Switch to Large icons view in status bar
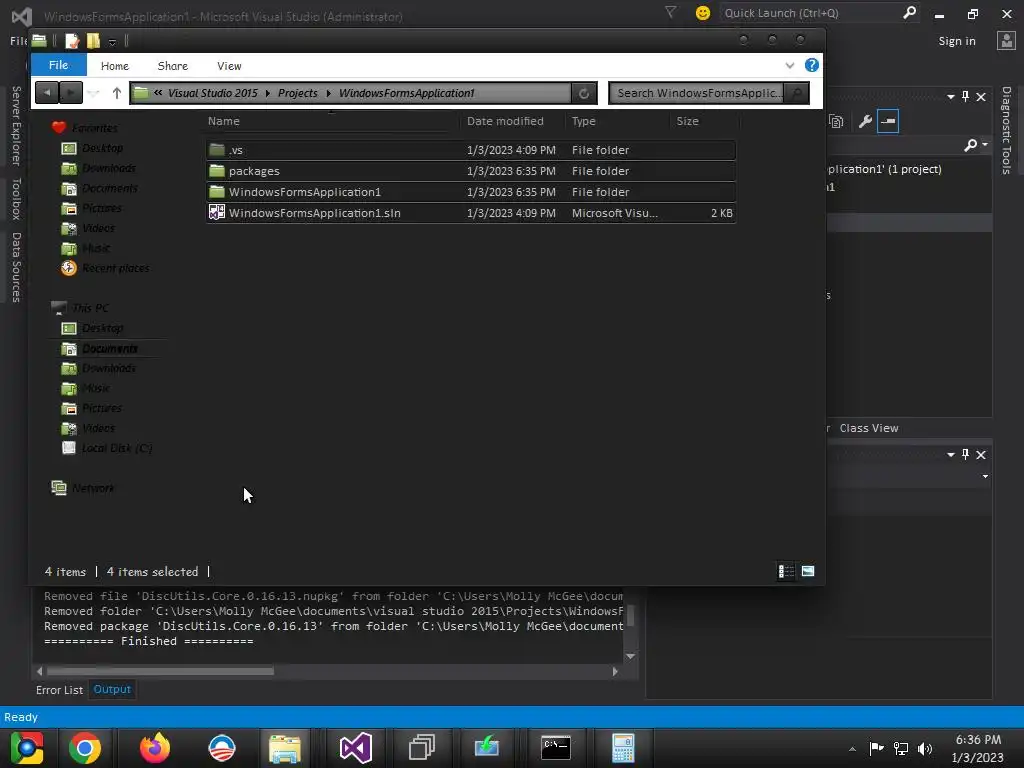This screenshot has height=768, width=1024. (x=808, y=571)
